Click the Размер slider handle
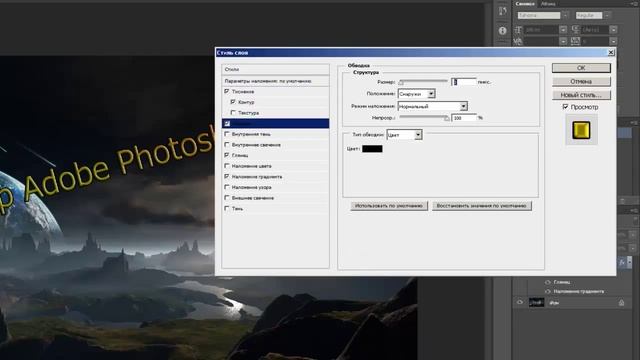This screenshot has width=640, height=360. click(401, 82)
